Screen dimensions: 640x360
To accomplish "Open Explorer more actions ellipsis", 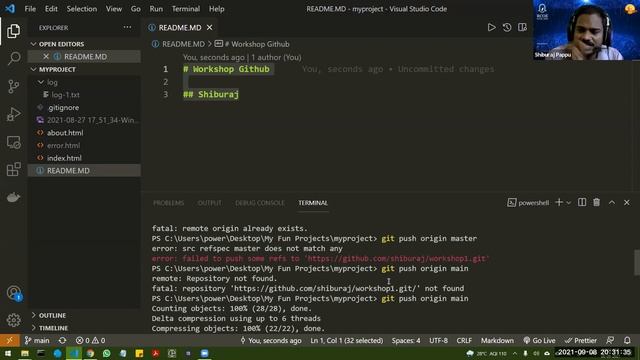I will 127,27.
